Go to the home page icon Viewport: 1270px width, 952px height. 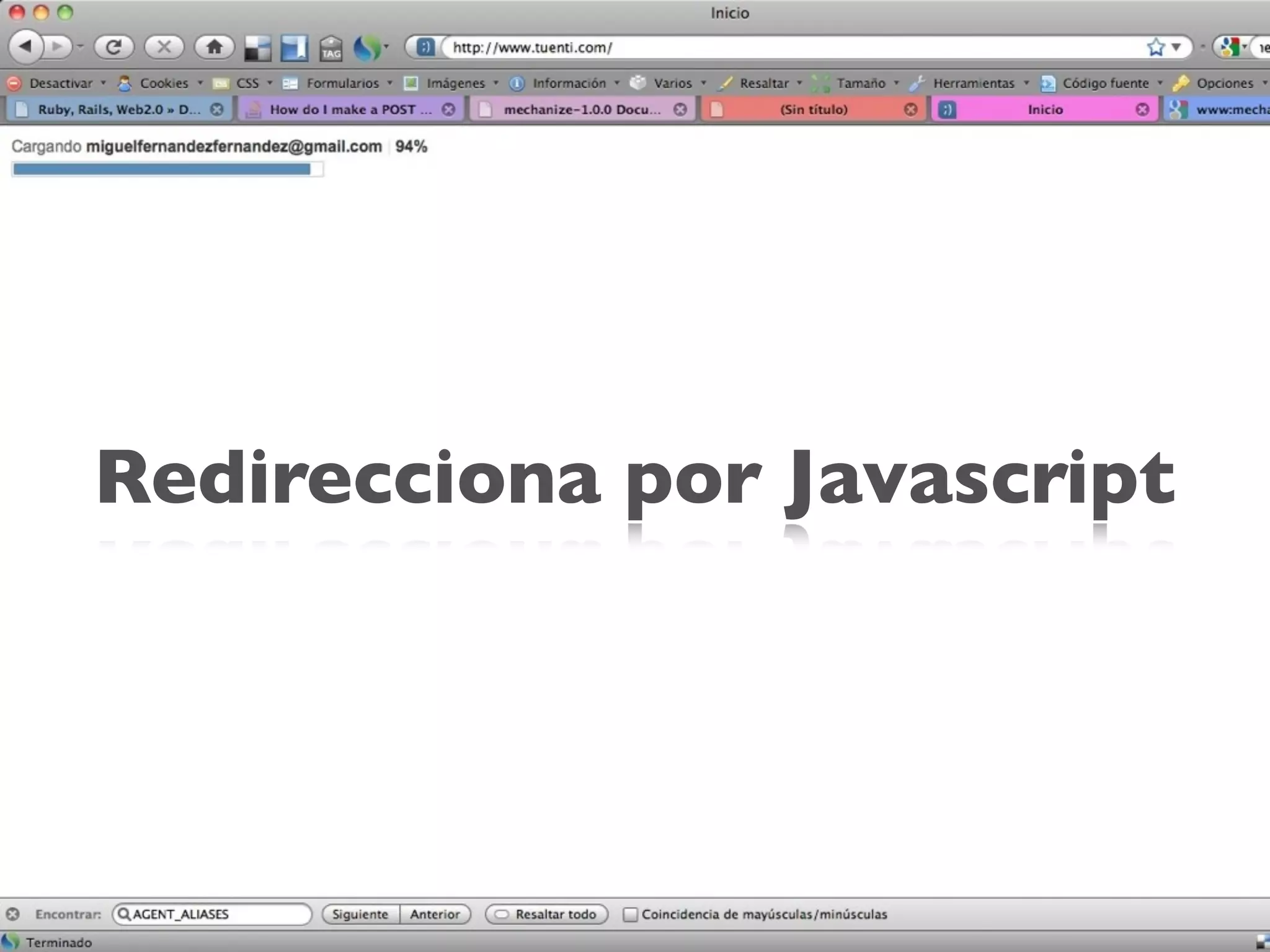[x=214, y=46]
